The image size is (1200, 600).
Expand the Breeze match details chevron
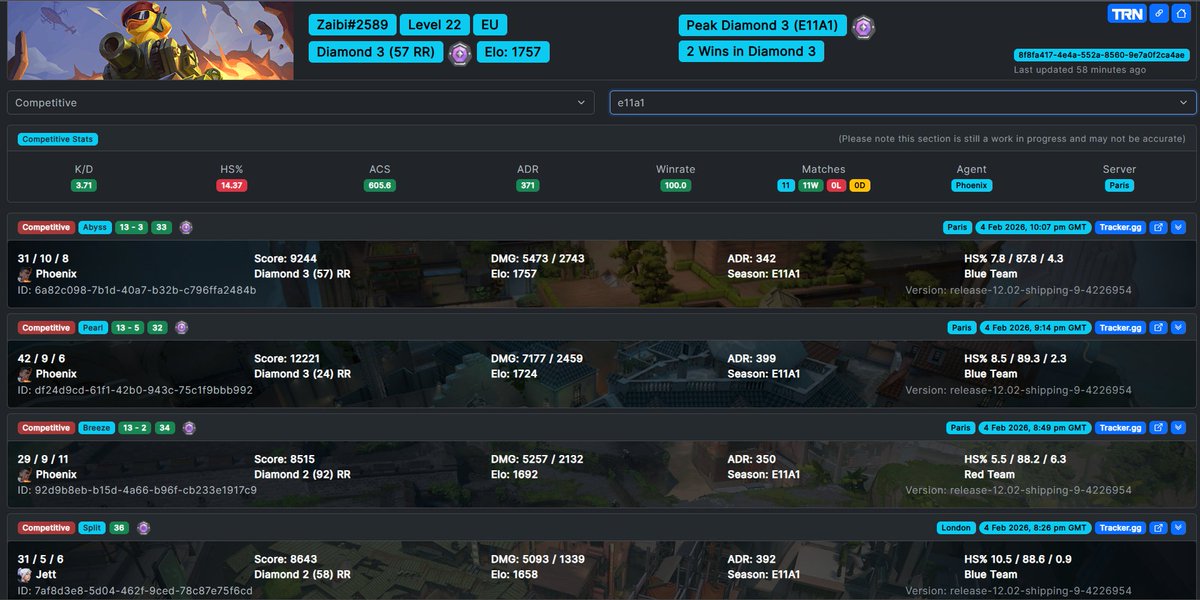(1178, 428)
